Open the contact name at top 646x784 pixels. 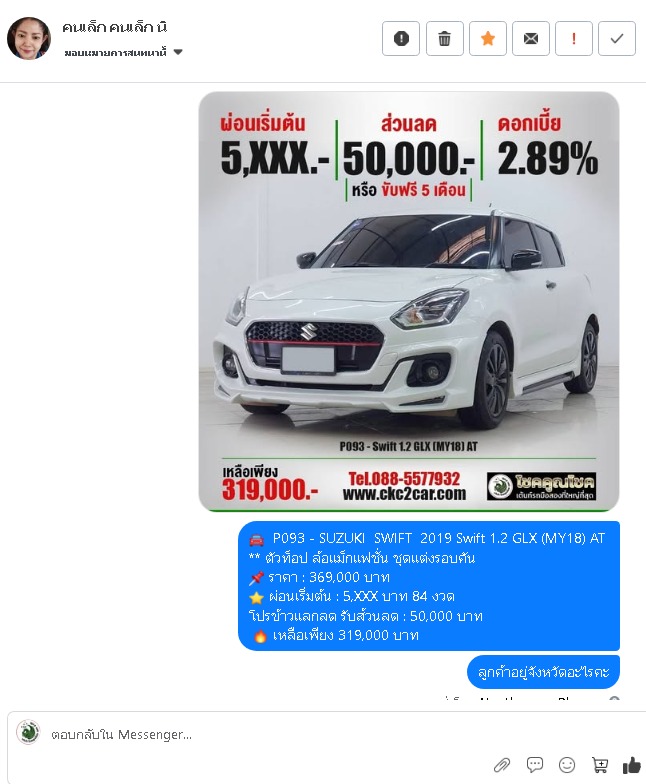coord(114,27)
